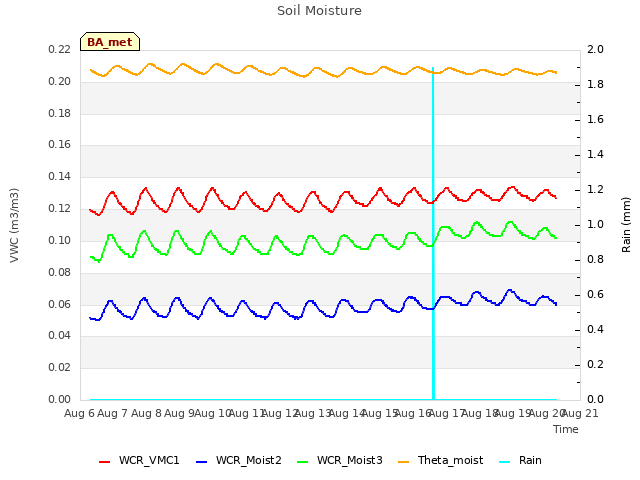Click the 2.0 right axis value
Image resolution: width=640 pixels, height=480 pixels.
point(595,49)
